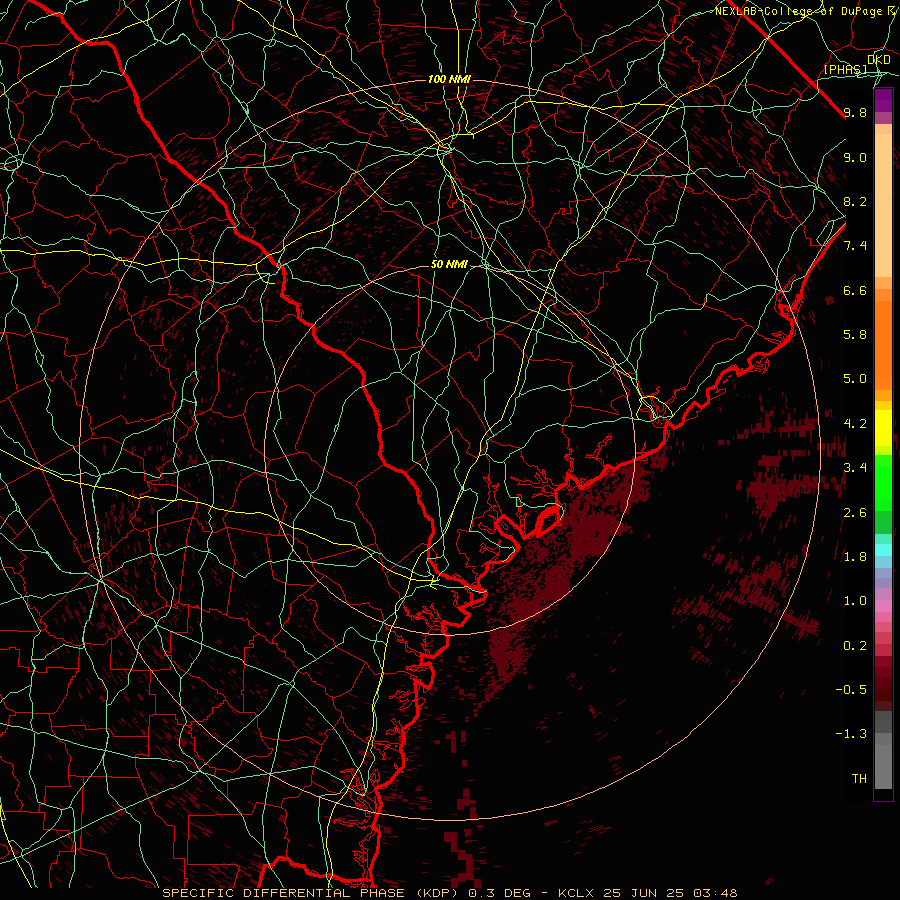
Task: Click the "50 NMI" range ring label
Action: pos(449,265)
